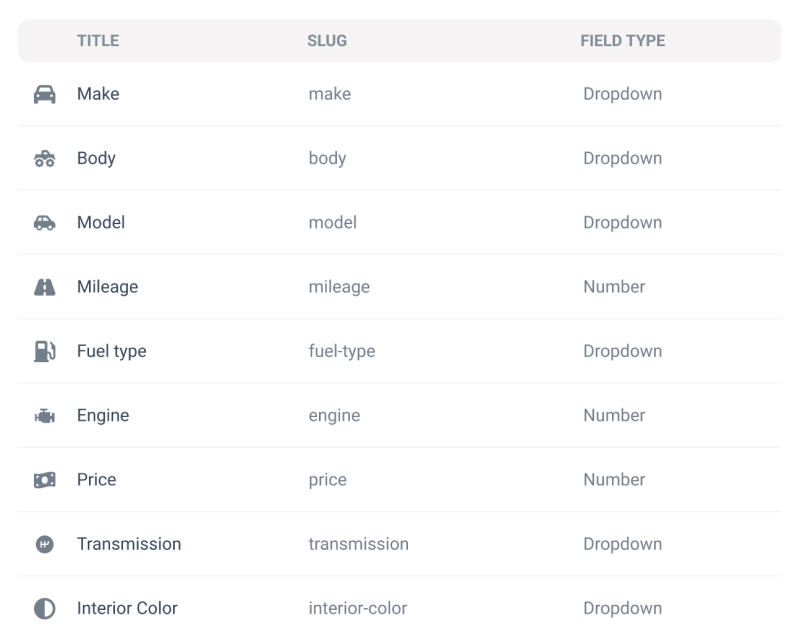Open the Transmission field entry
800x640 pixels.
(x=129, y=544)
